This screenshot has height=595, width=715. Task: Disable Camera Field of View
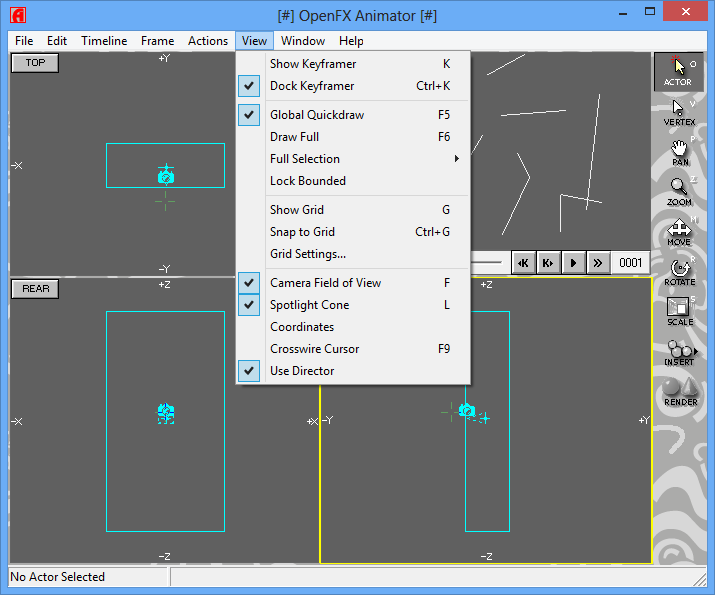(x=353, y=283)
